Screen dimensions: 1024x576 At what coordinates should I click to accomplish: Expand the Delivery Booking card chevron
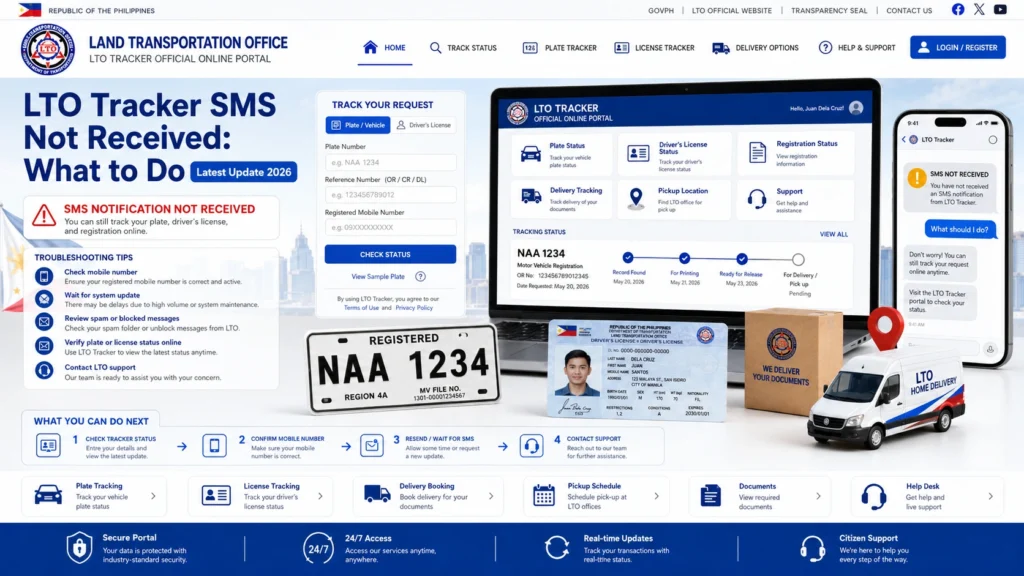491,496
